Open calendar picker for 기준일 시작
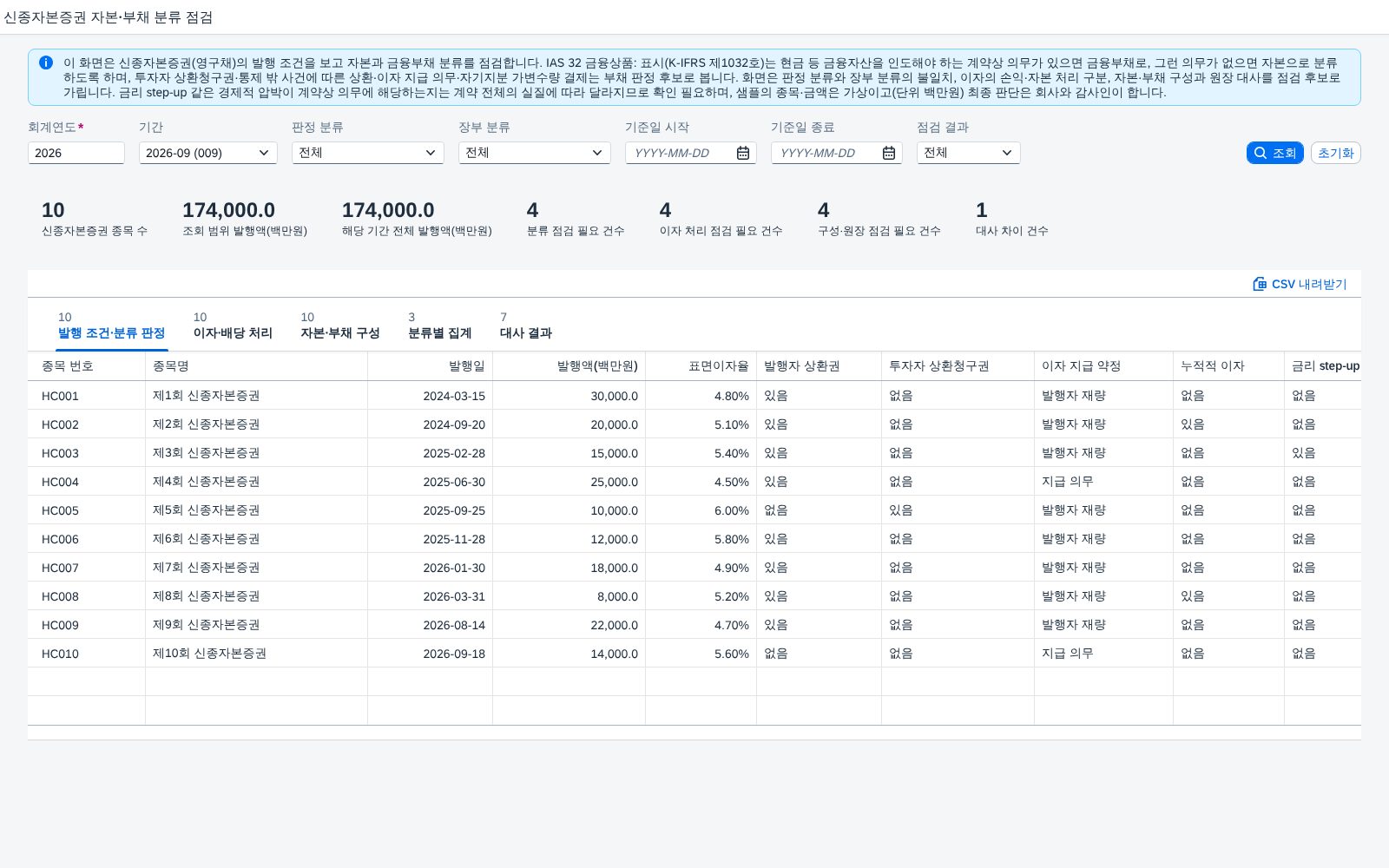This screenshot has width=1389, height=868. [x=743, y=153]
